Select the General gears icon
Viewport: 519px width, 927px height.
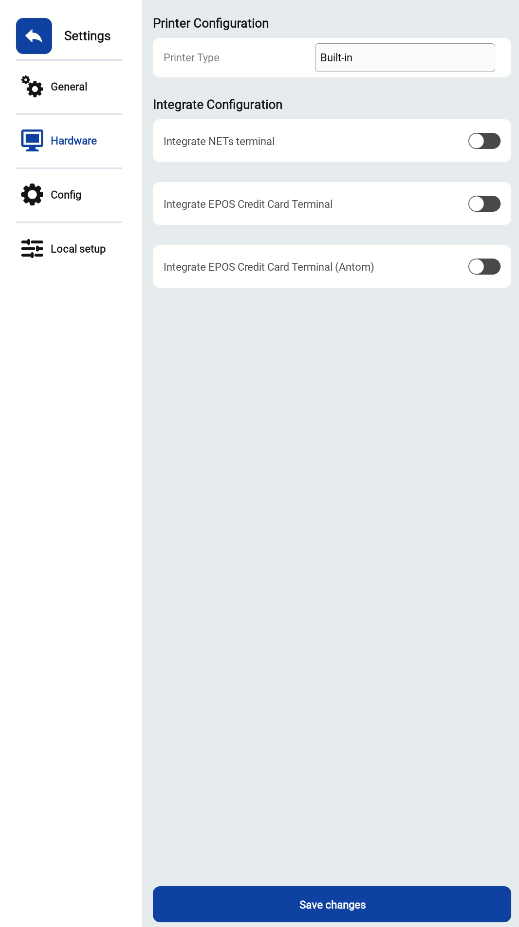32,86
